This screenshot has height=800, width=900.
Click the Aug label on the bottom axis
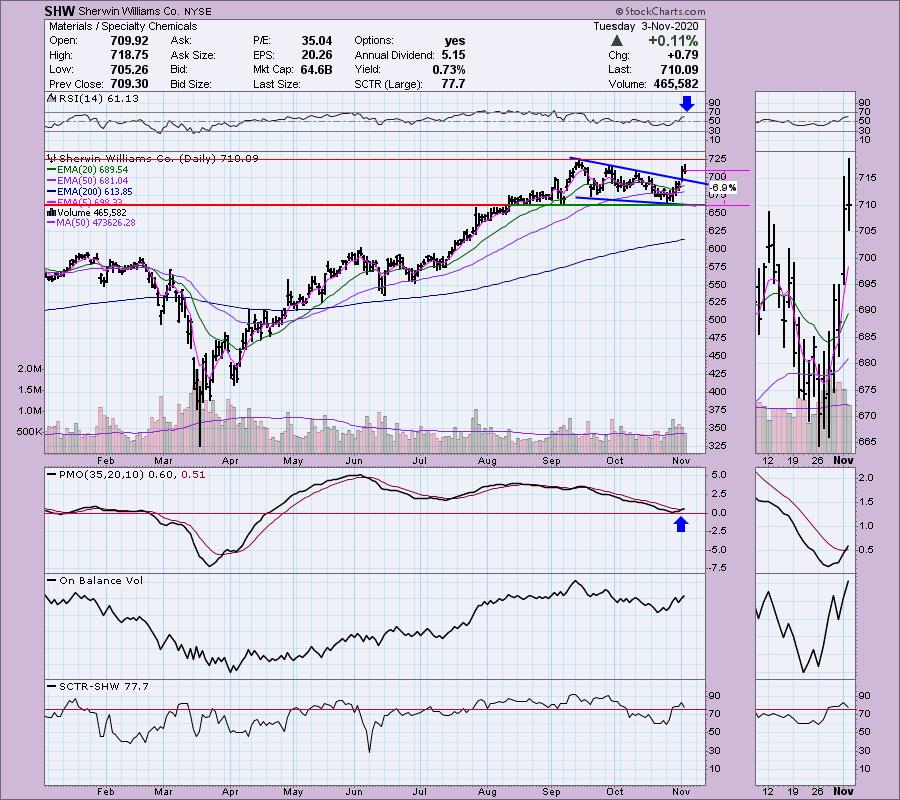[487, 791]
